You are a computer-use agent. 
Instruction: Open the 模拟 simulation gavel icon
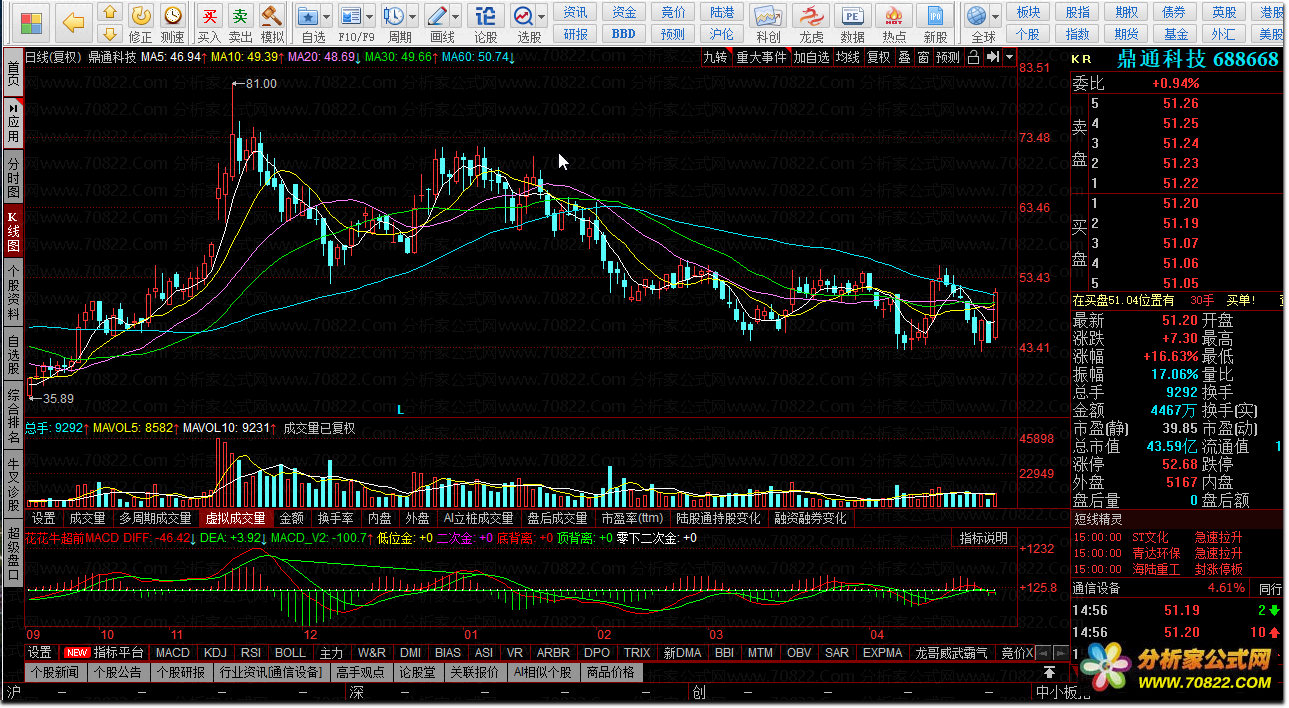pos(271,15)
